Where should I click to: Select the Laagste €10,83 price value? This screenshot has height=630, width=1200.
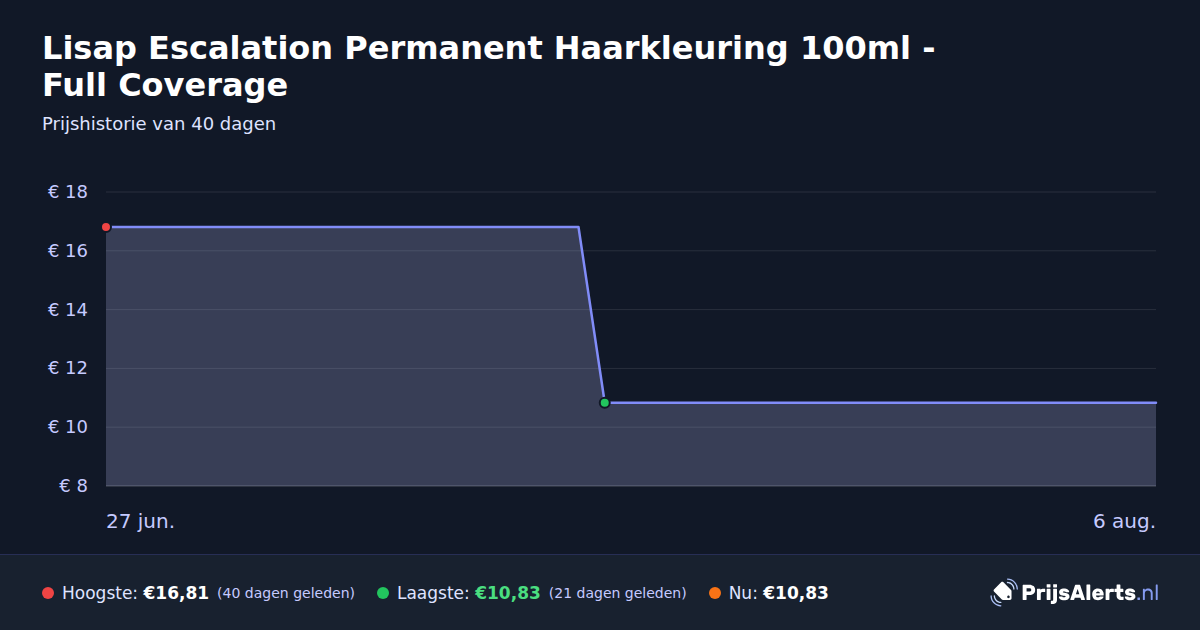click(x=507, y=593)
